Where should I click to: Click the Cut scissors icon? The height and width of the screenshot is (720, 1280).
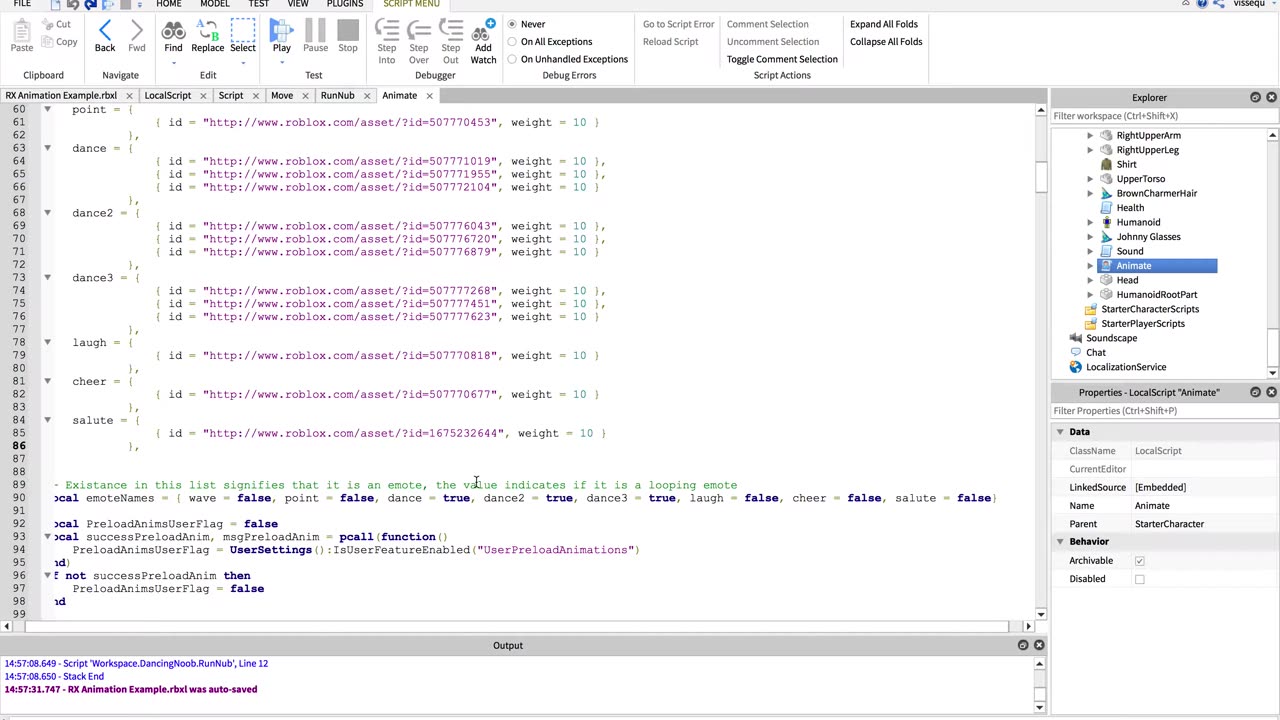[47, 24]
